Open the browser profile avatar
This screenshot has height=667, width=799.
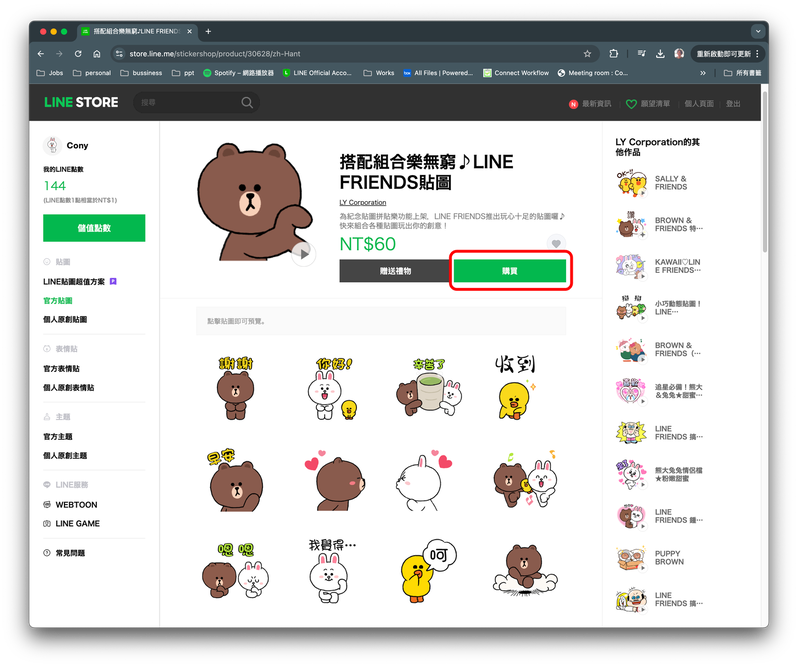679,54
